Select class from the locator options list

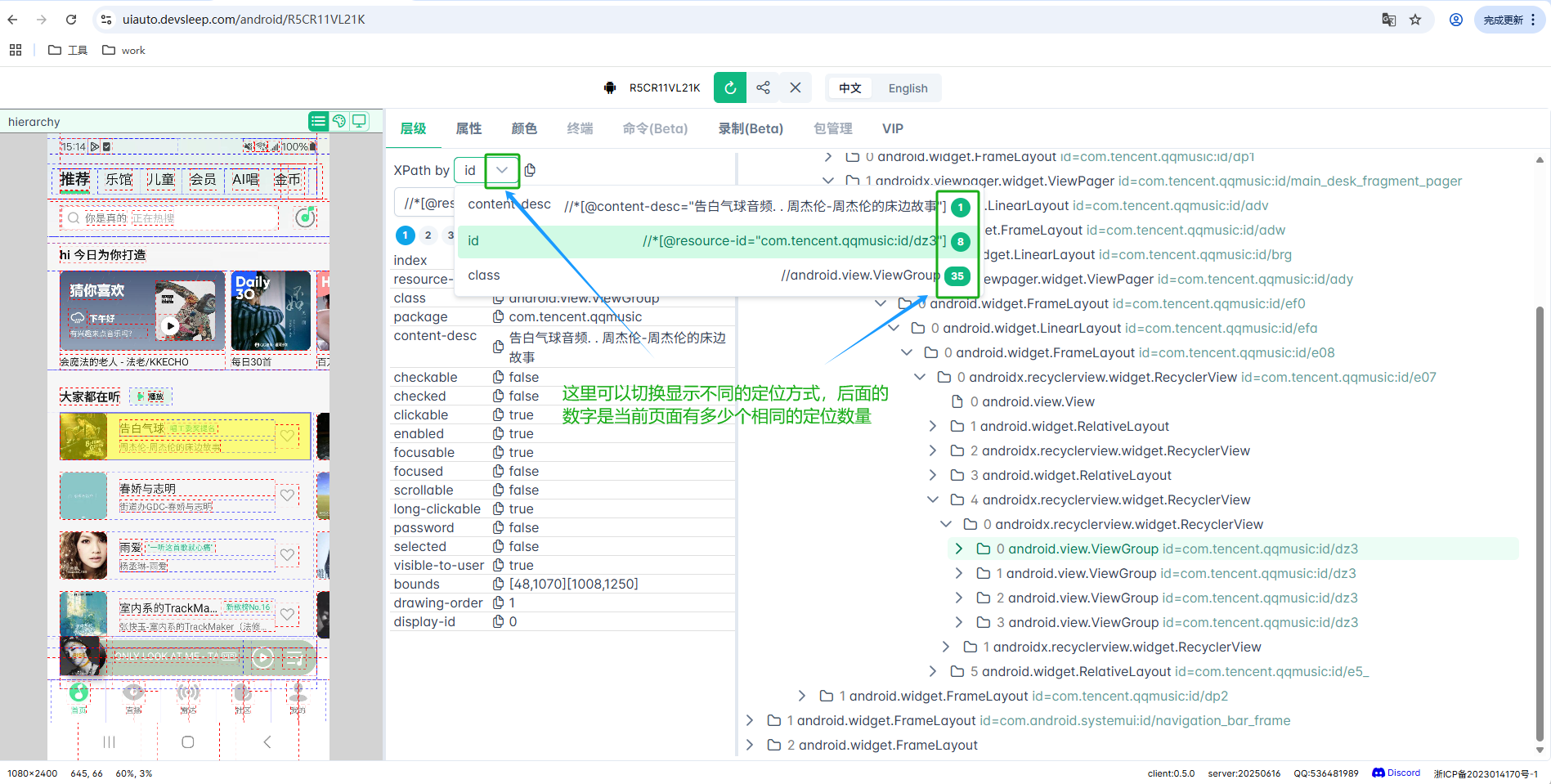483,275
